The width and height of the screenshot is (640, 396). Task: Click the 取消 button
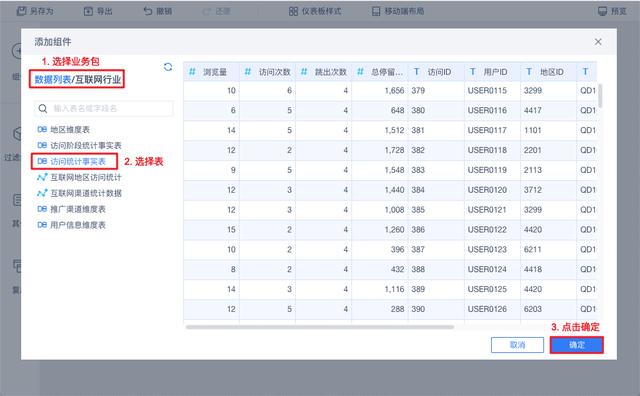tap(517, 345)
